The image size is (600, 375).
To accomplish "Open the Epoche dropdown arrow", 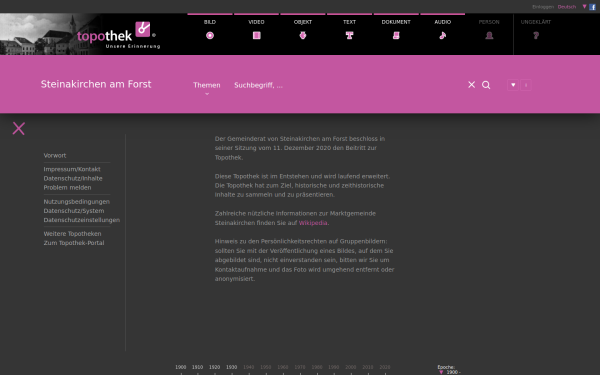I will (441, 372).
